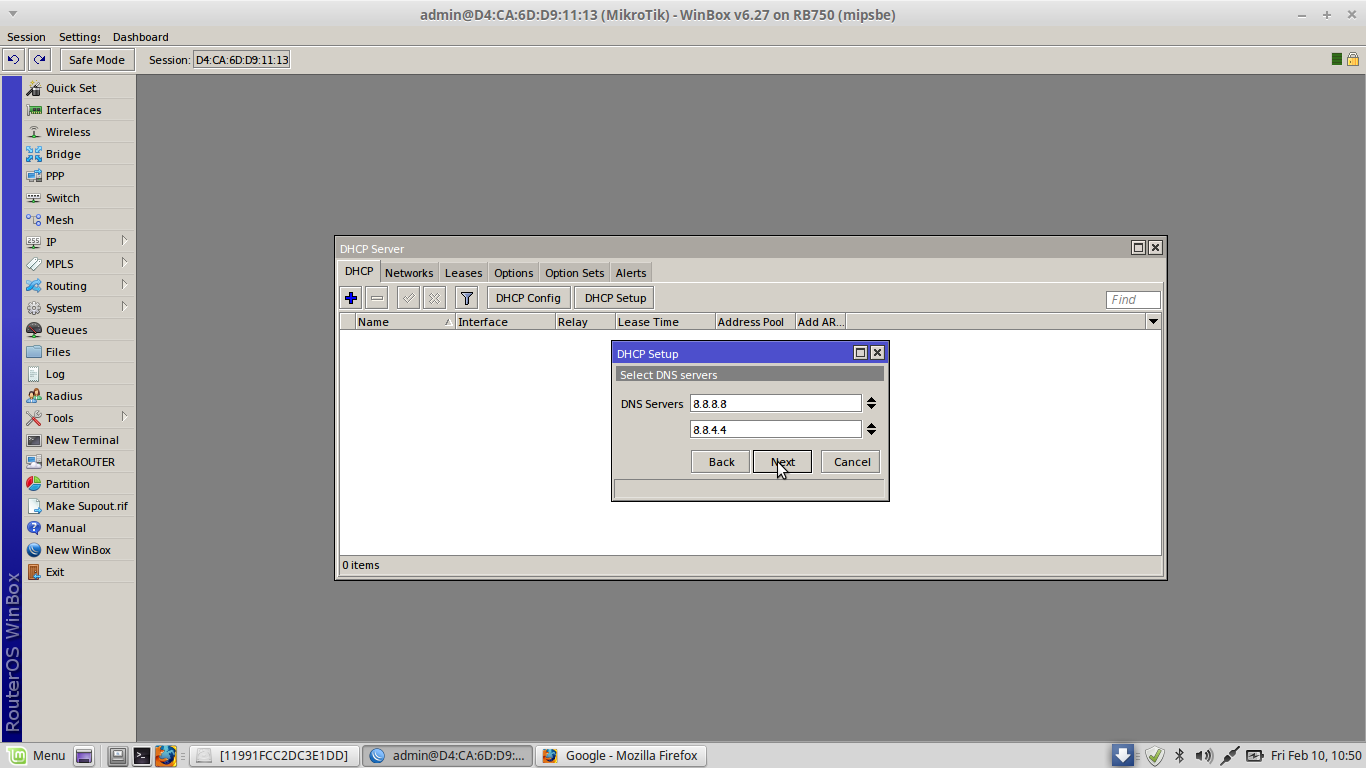
Task: Sort by the Lease Time column header
Action: tap(665, 322)
